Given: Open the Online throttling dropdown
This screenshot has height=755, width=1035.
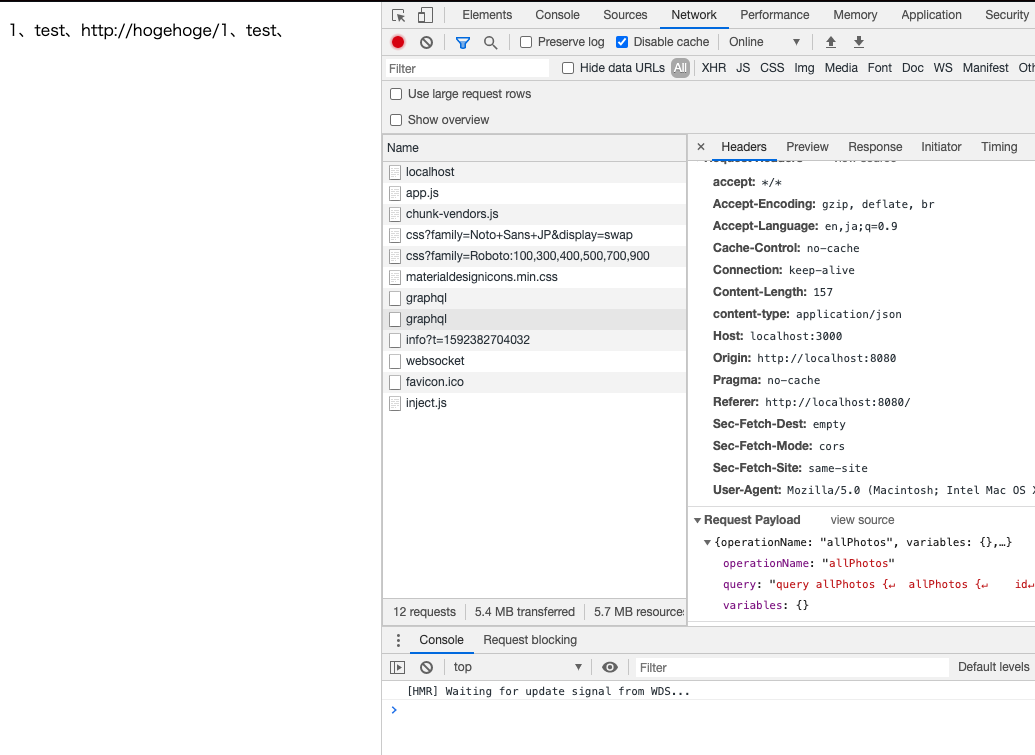Looking at the screenshot, I should pos(764,42).
